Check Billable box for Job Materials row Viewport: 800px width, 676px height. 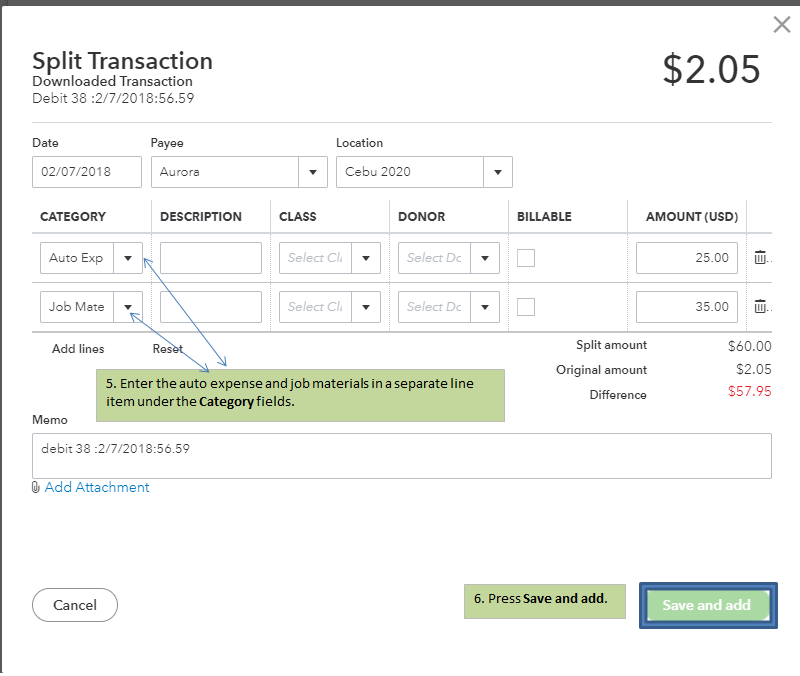(526, 307)
